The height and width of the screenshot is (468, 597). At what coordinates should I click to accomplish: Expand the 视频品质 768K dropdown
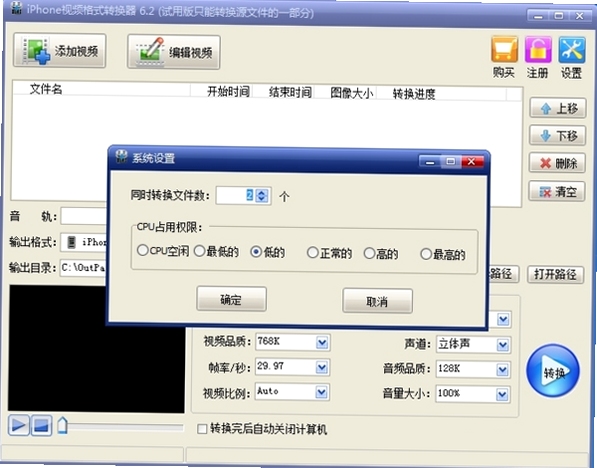coord(322,342)
